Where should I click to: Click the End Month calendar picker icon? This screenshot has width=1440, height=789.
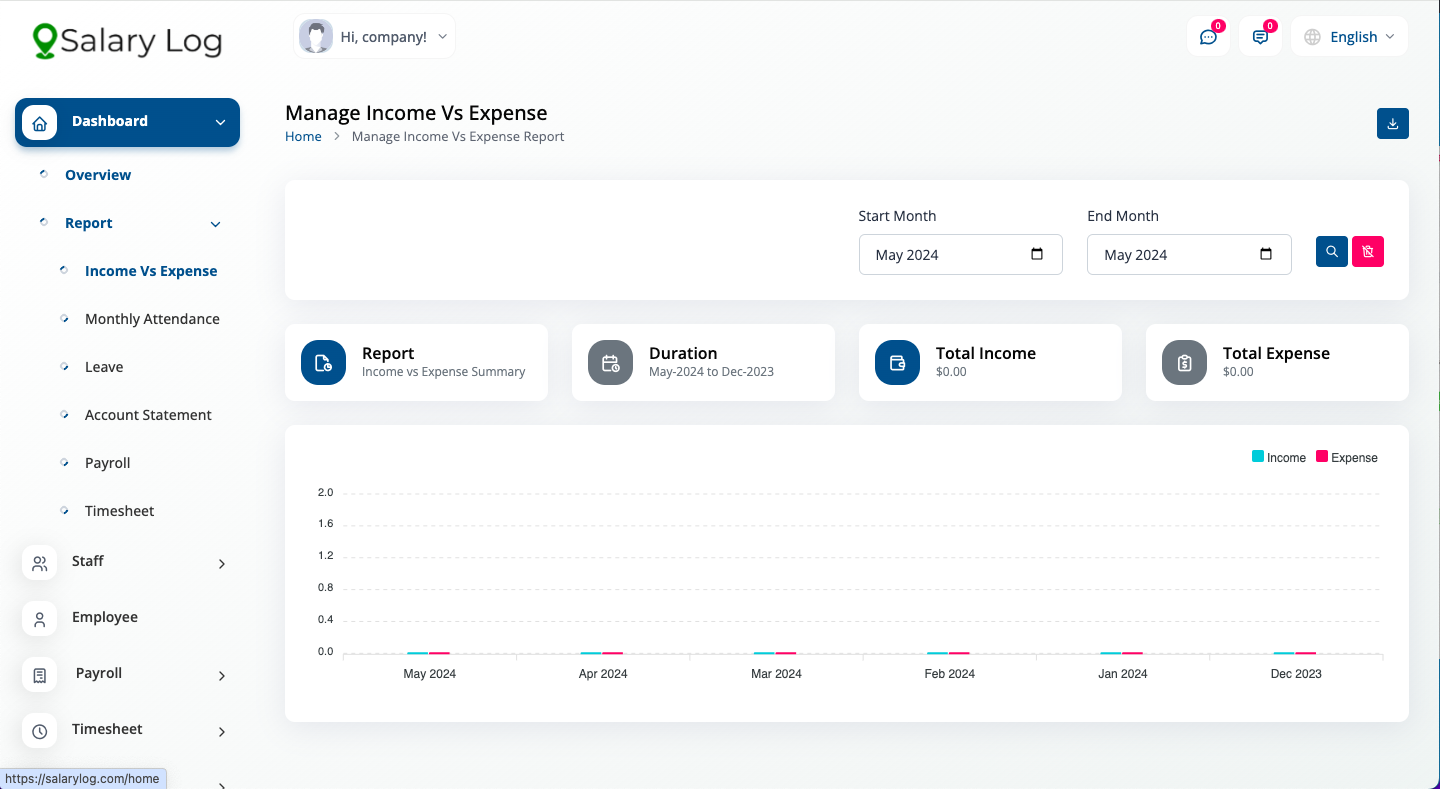(1266, 254)
